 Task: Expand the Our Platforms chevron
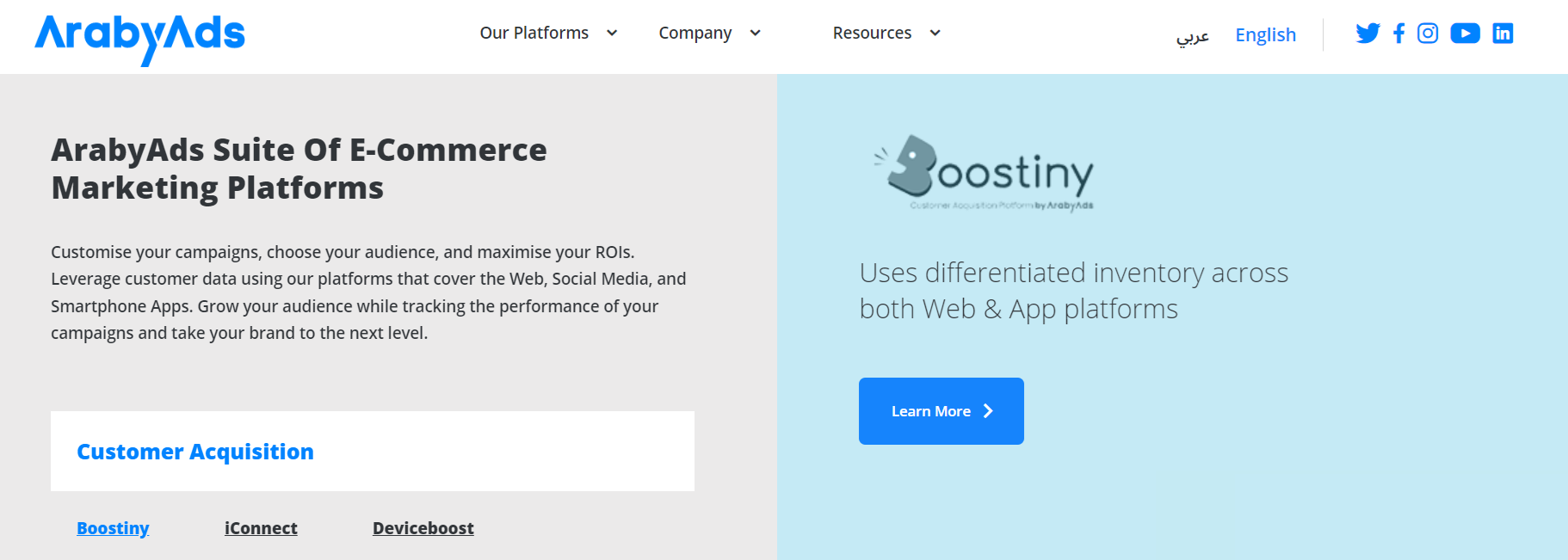point(612,34)
